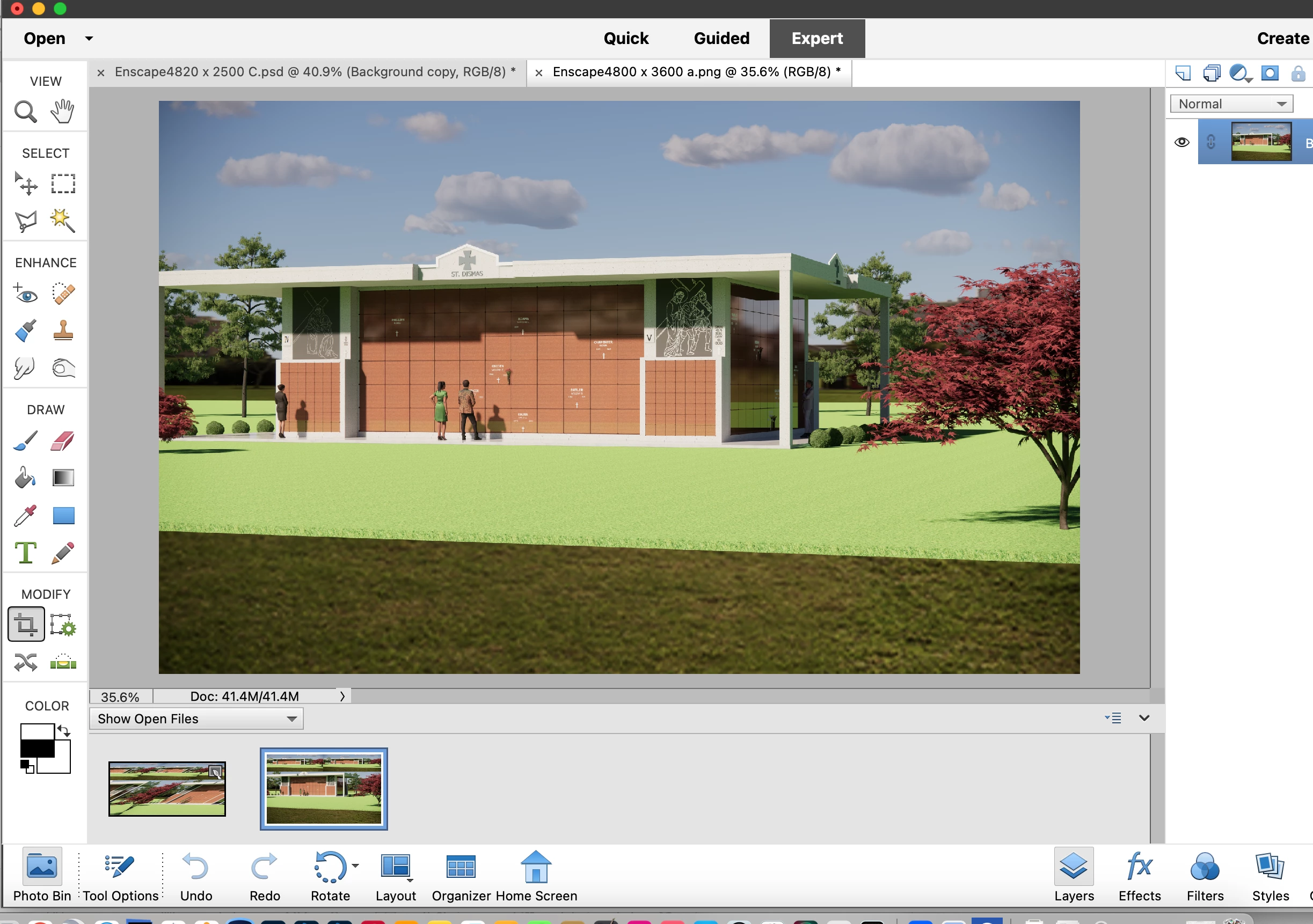Image resolution: width=1313 pixels, height=924 pixels.
Task: Open the Normal blend mode dropdown
Action: click(x=1231, y=104)
